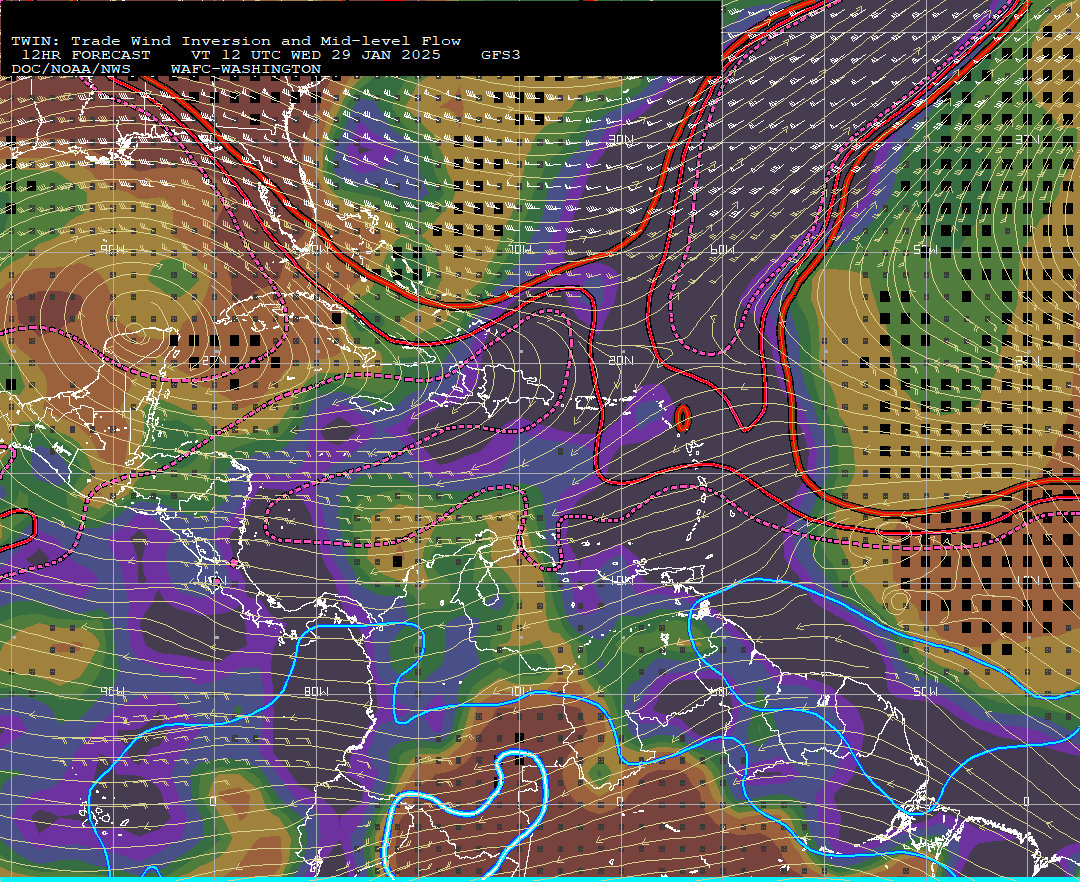
Task: Click the '30N' latitude label at map center
Action: tap(621, 140)
